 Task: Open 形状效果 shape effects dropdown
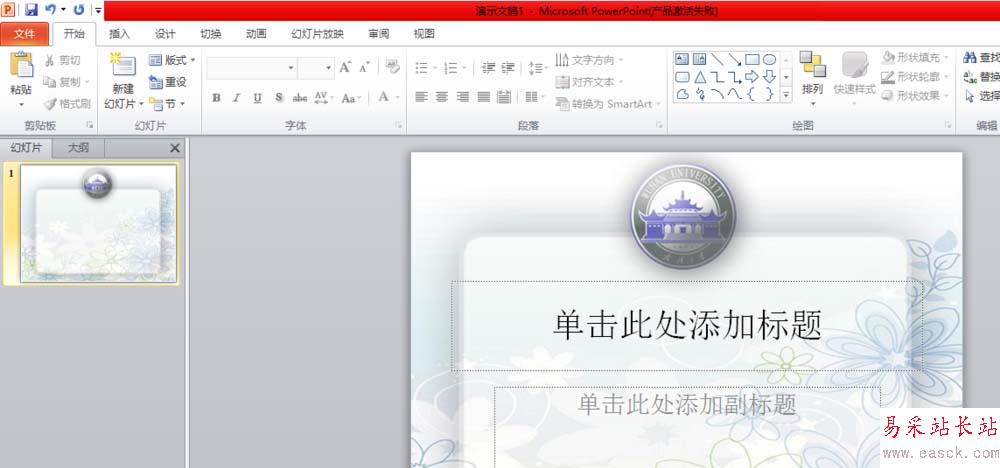click(x=916, y=96)
